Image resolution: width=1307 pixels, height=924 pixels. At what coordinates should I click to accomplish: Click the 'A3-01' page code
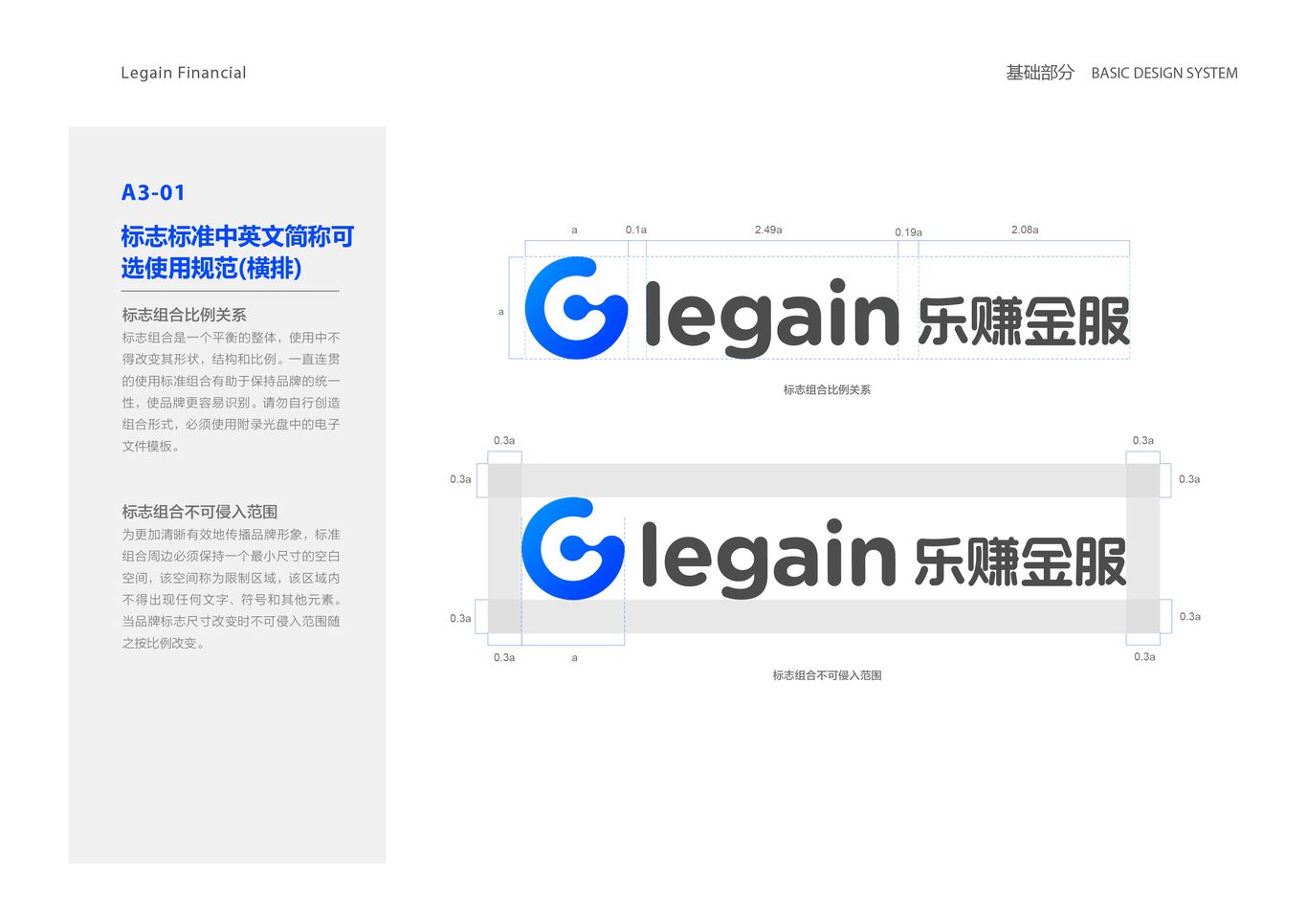point(153,192)
